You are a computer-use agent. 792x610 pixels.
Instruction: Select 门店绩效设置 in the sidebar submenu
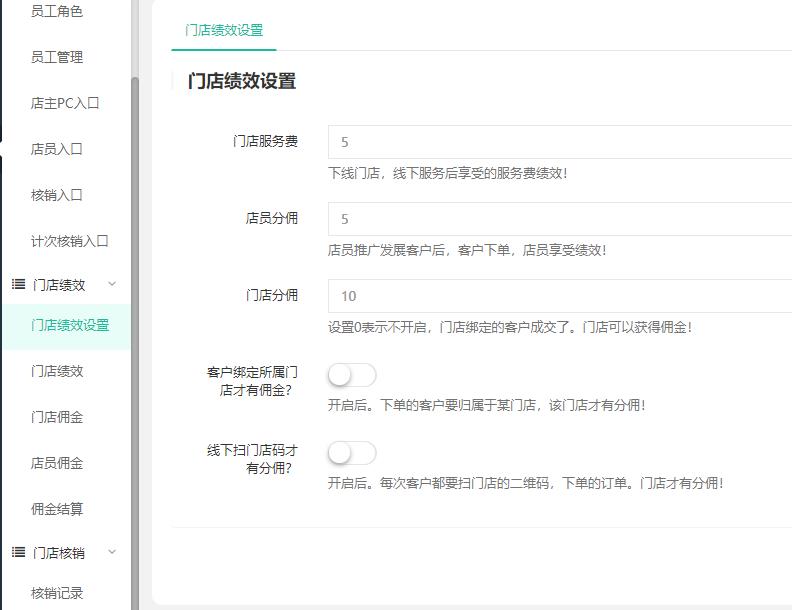tap(66, 325)
